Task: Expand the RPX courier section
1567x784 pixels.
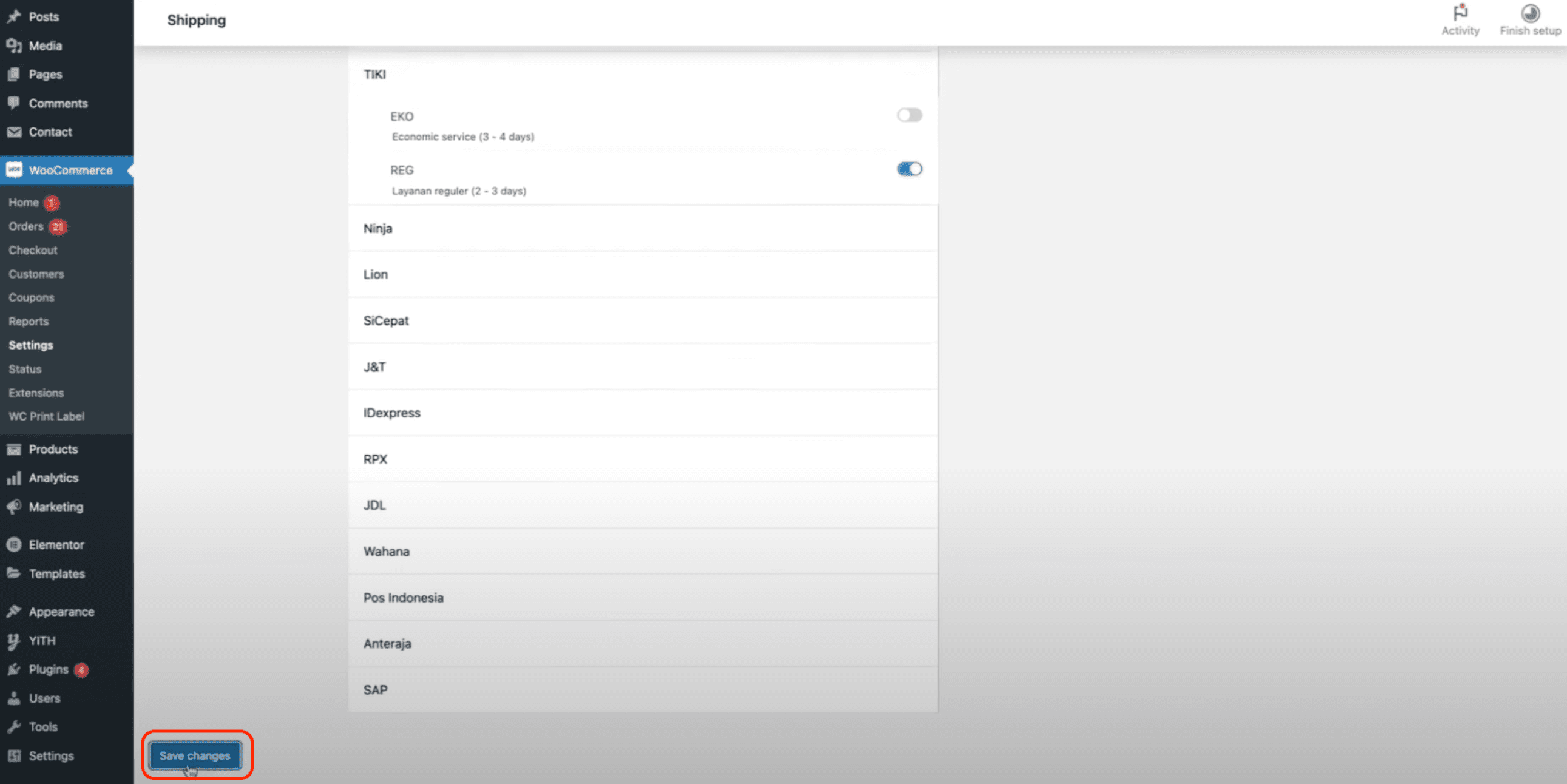Action: coord(643,459)
